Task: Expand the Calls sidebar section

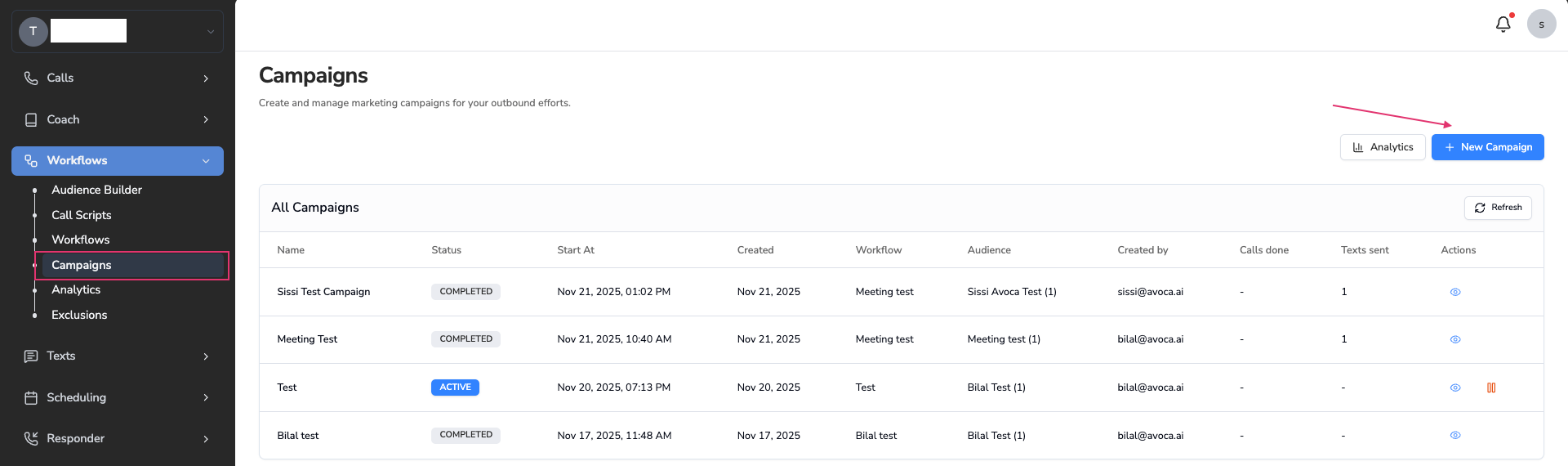Action: coord(206,78)
